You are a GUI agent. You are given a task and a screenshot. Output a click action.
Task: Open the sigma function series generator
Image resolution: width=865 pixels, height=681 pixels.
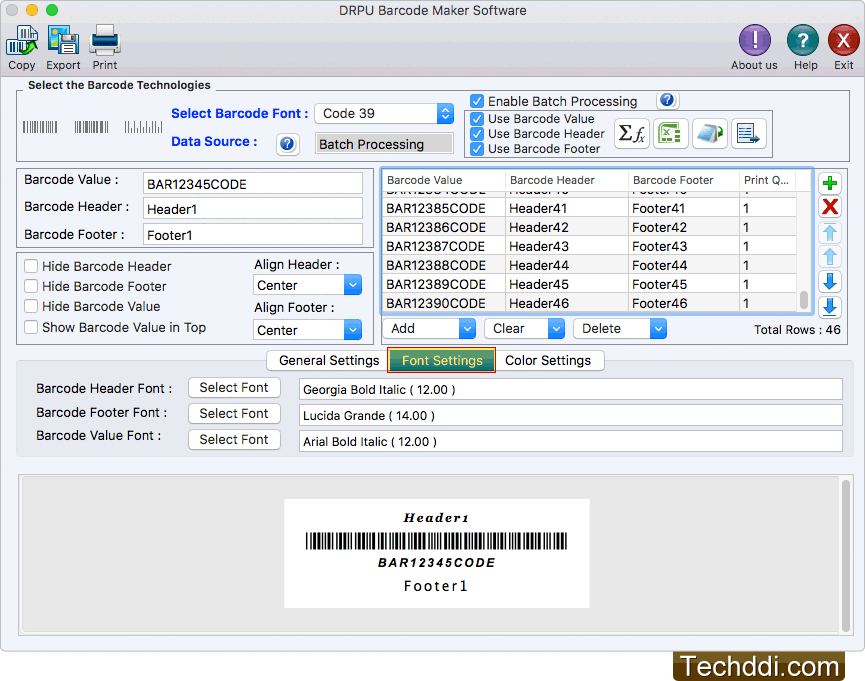point(632,134)
